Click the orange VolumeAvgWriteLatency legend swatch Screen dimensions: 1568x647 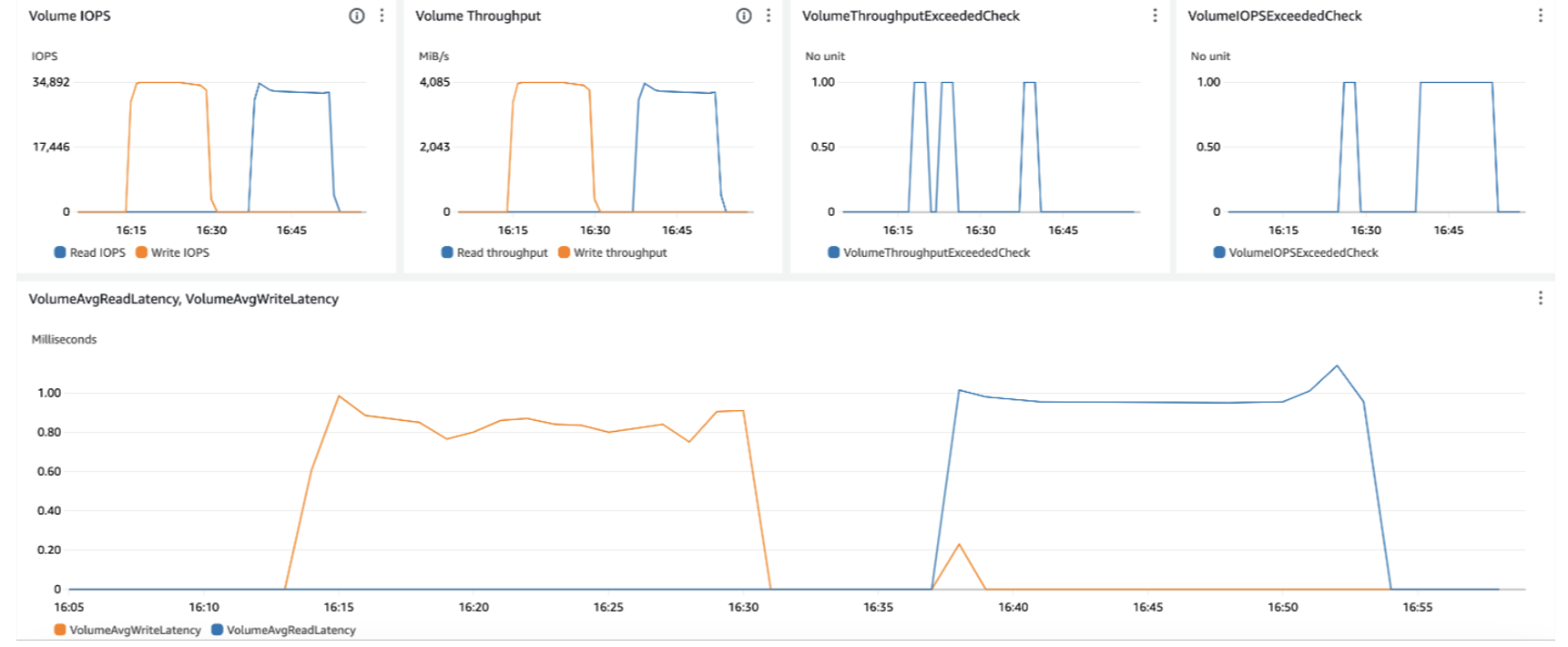[60, 630]
